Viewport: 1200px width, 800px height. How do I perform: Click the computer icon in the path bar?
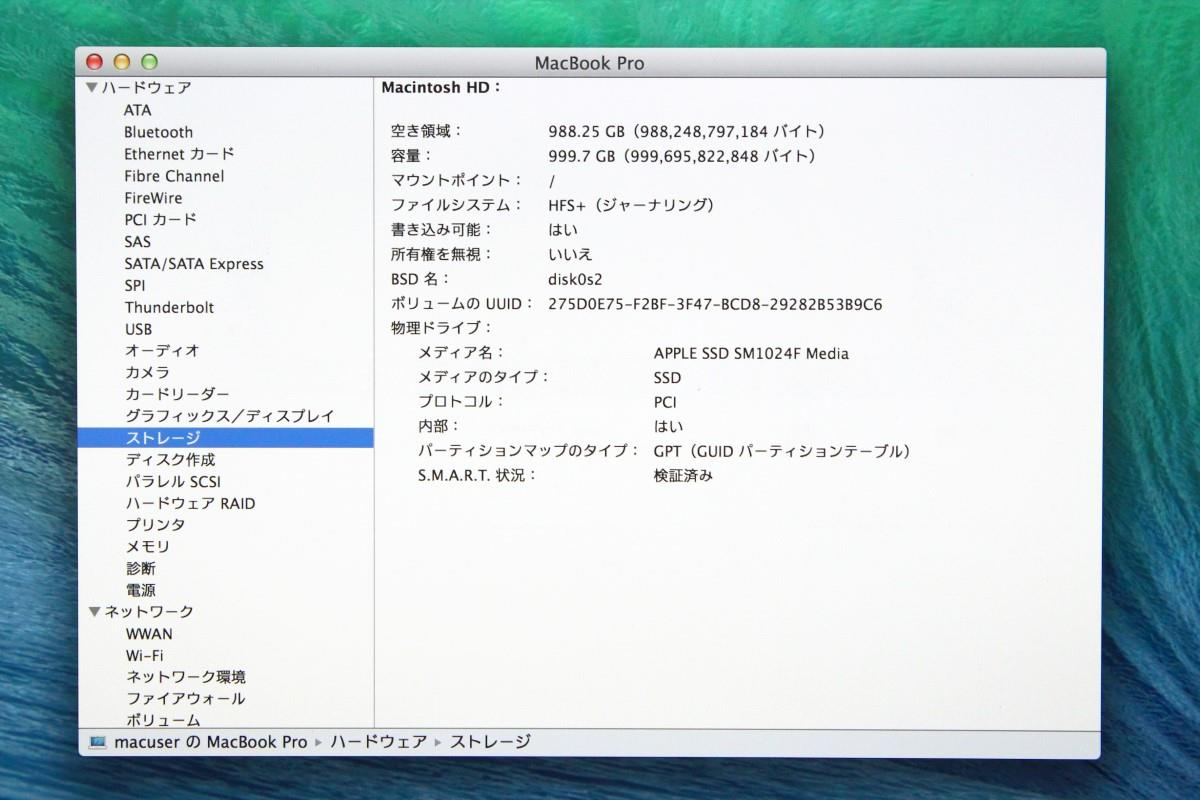97,742
